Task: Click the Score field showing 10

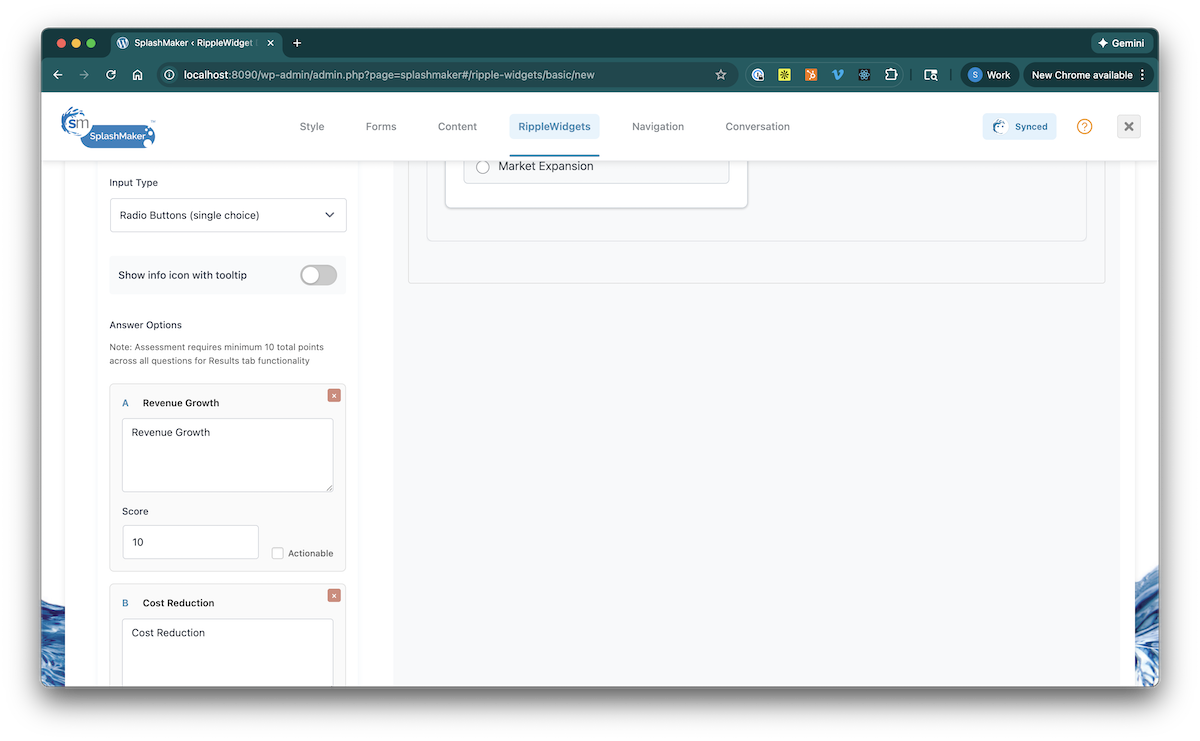Action: (x=190, y=542)
